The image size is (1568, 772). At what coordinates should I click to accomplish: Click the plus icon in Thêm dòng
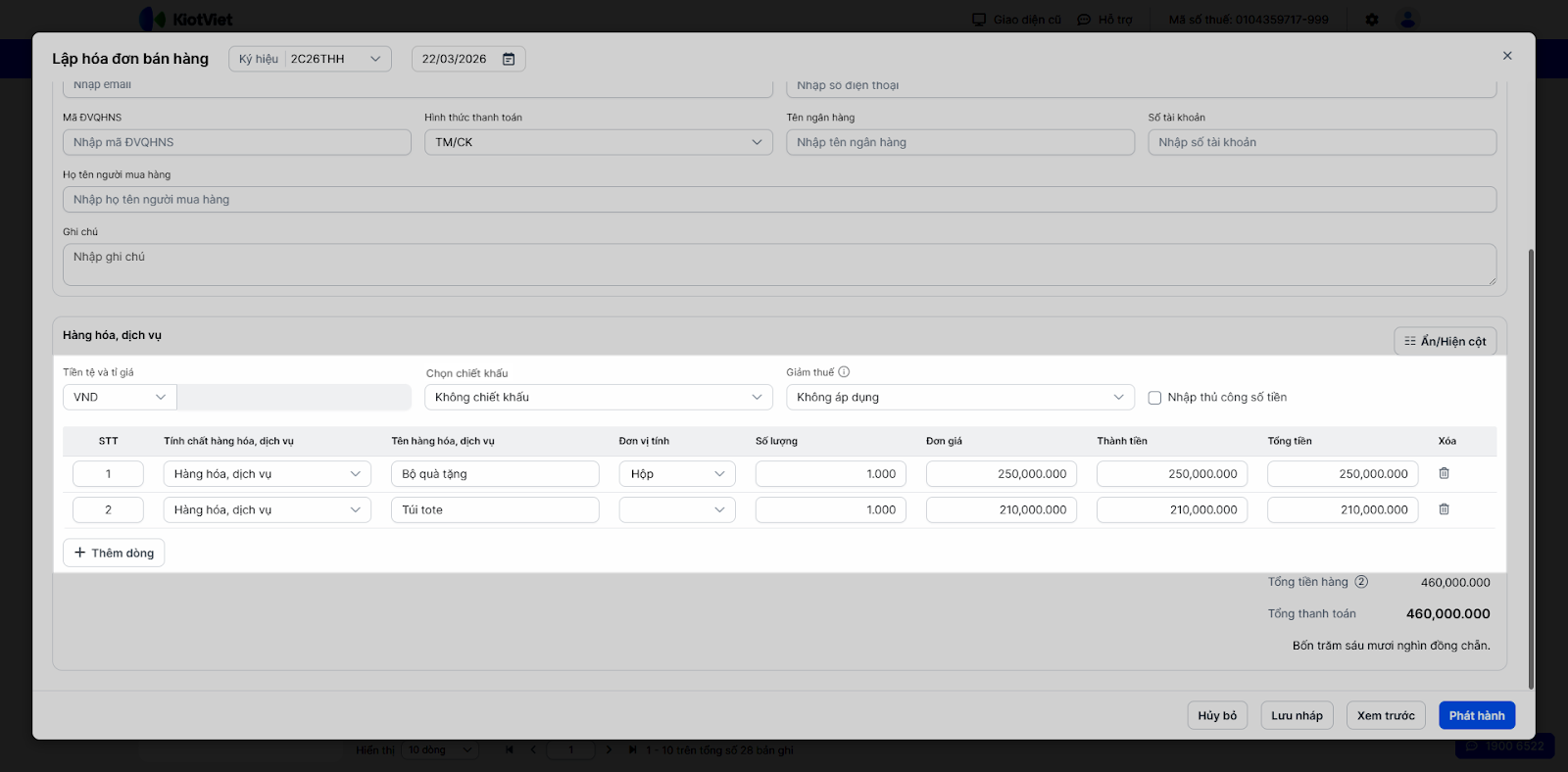[x=80, y=553]
